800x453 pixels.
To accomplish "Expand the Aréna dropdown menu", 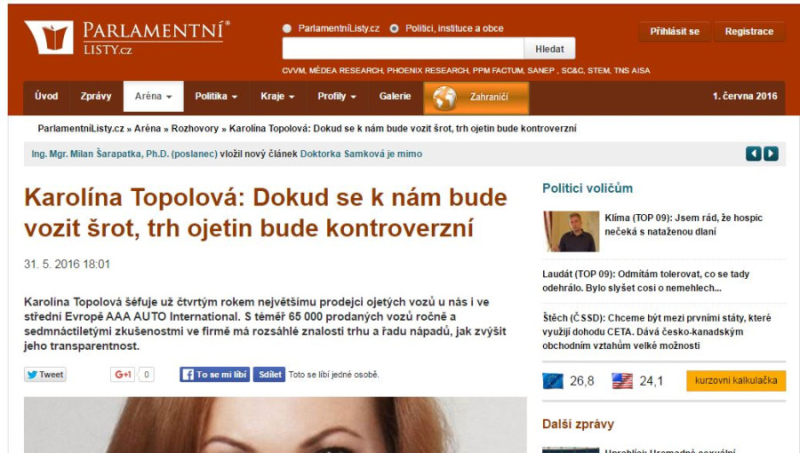I will (153, 96).
